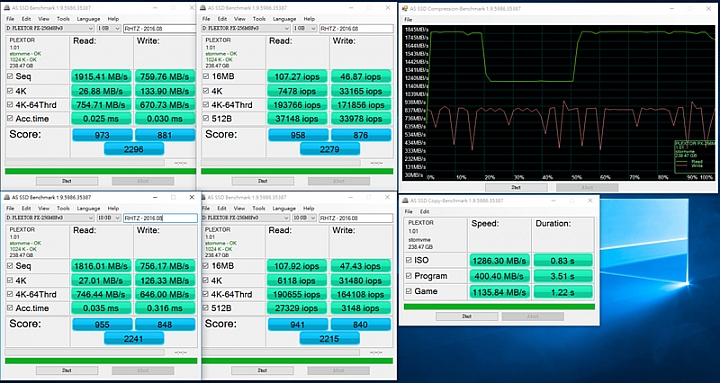This screenshot has width=720, height=383.
Task: Toggle ISO checkbox in Copy-Benchmark window
Action: pos(409,260)
